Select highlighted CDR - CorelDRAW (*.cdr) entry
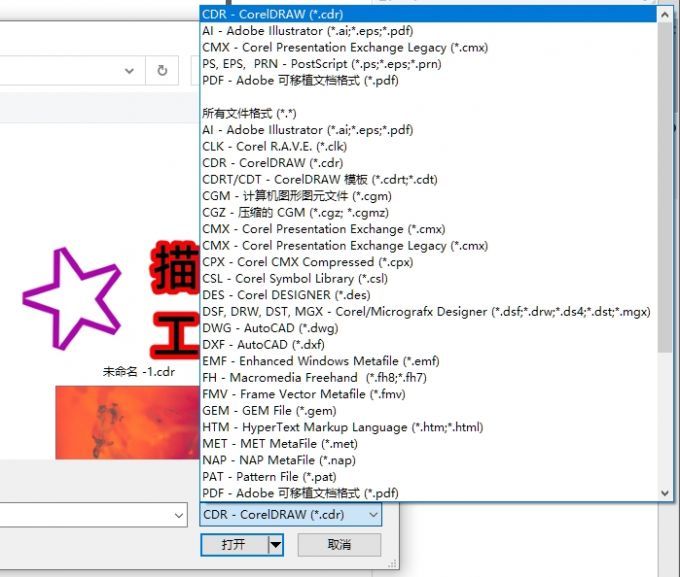 tap(428, 14)
